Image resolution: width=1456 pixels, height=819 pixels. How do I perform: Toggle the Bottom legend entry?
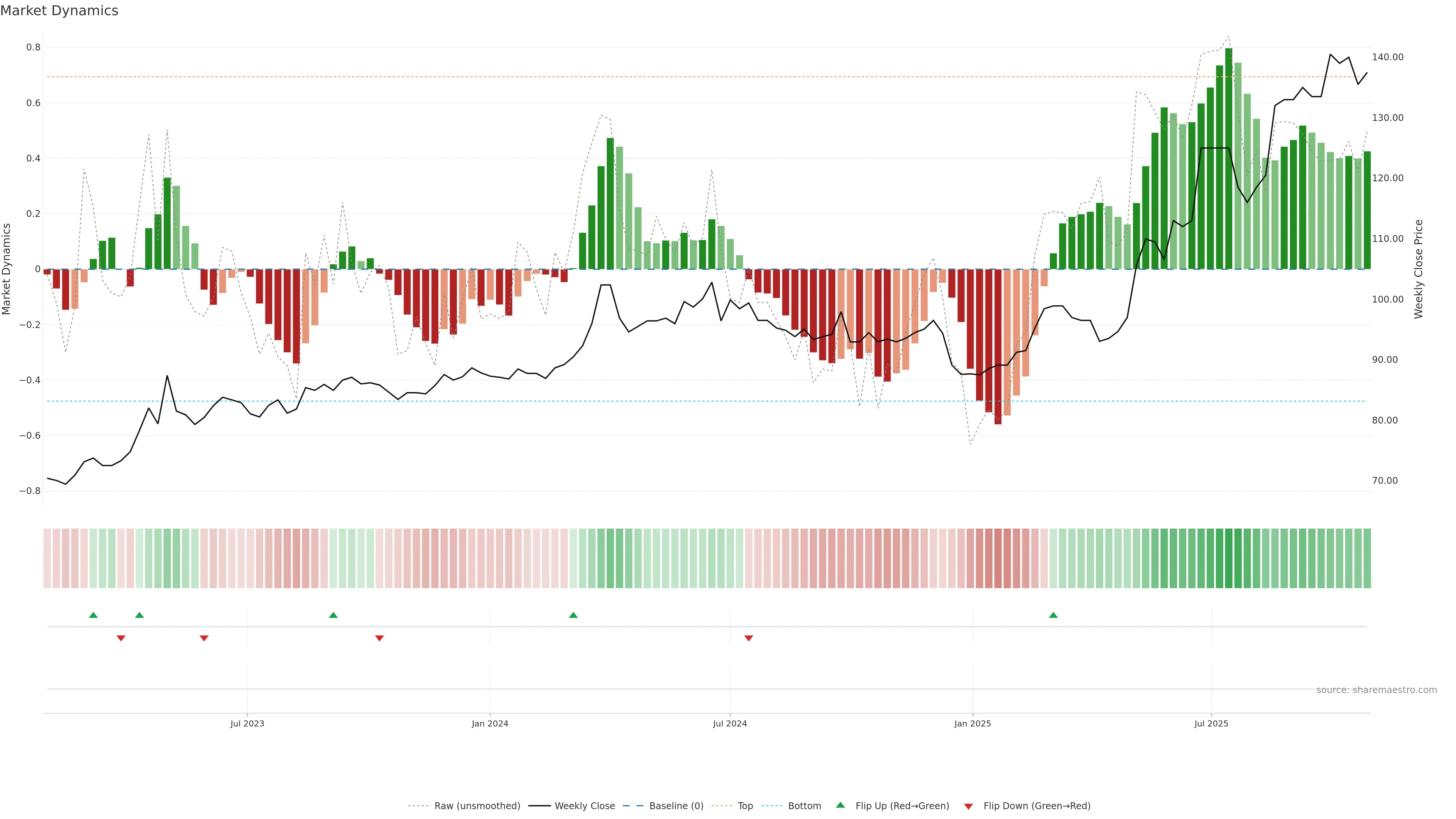click(x=804, y=806)
